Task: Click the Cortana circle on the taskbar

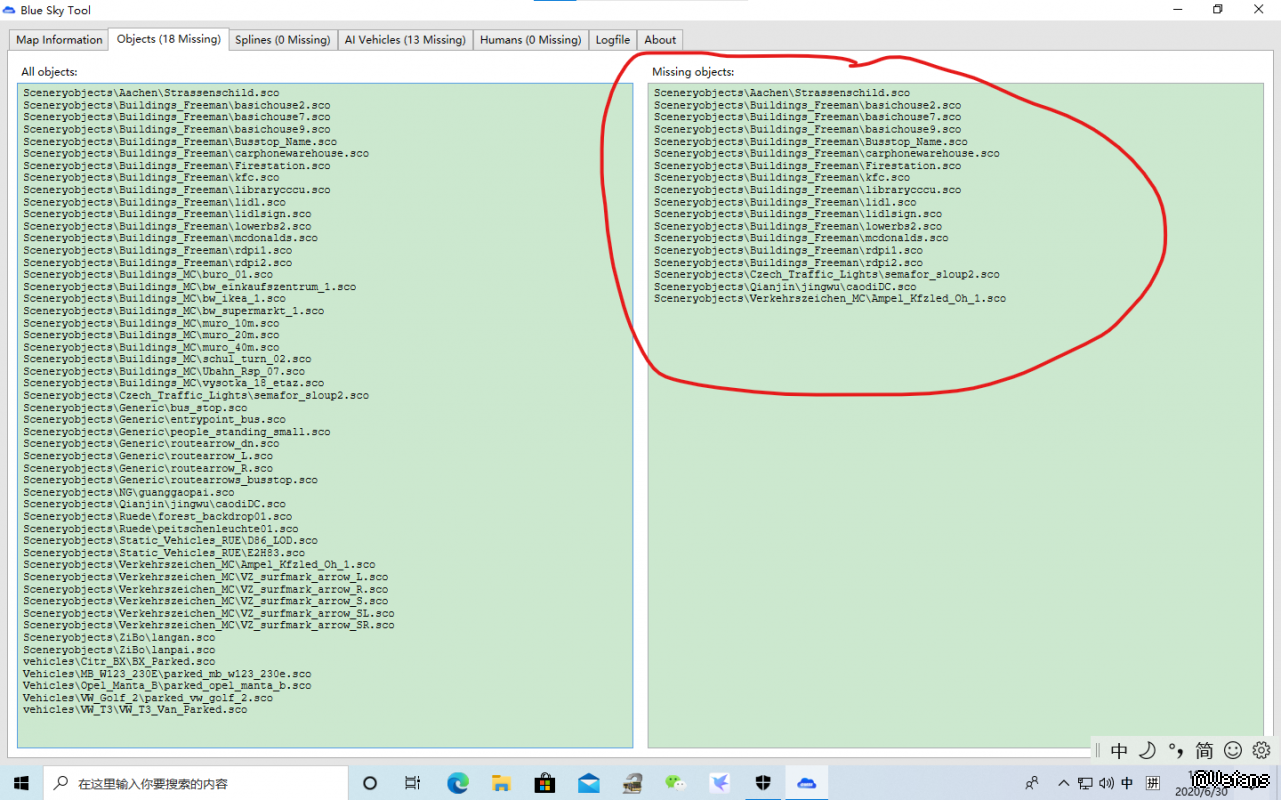Action: (x=369, y=783)
